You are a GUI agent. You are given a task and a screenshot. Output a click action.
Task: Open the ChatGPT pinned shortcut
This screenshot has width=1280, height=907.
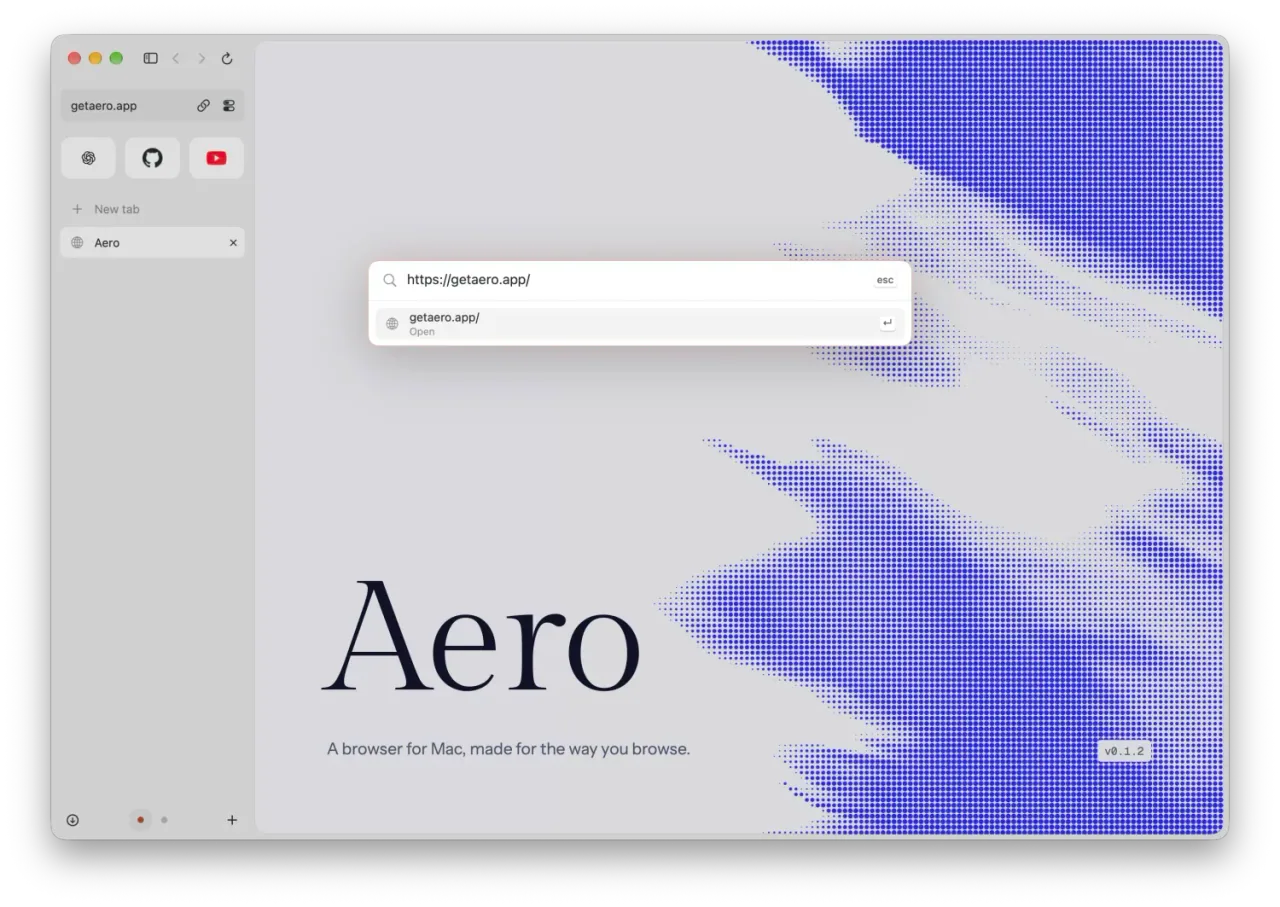88,158
